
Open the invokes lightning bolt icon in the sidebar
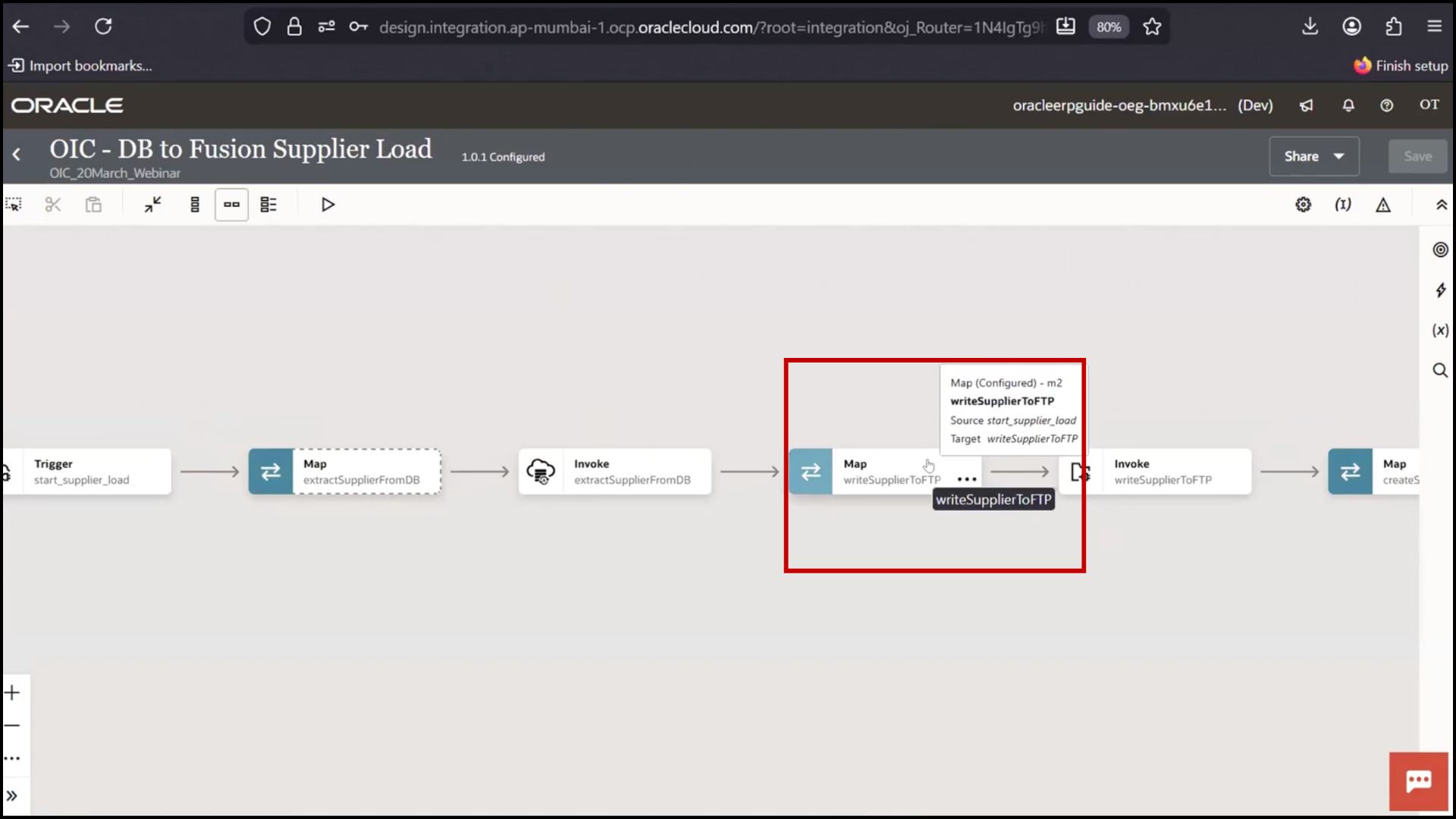tap(1440, 290)
